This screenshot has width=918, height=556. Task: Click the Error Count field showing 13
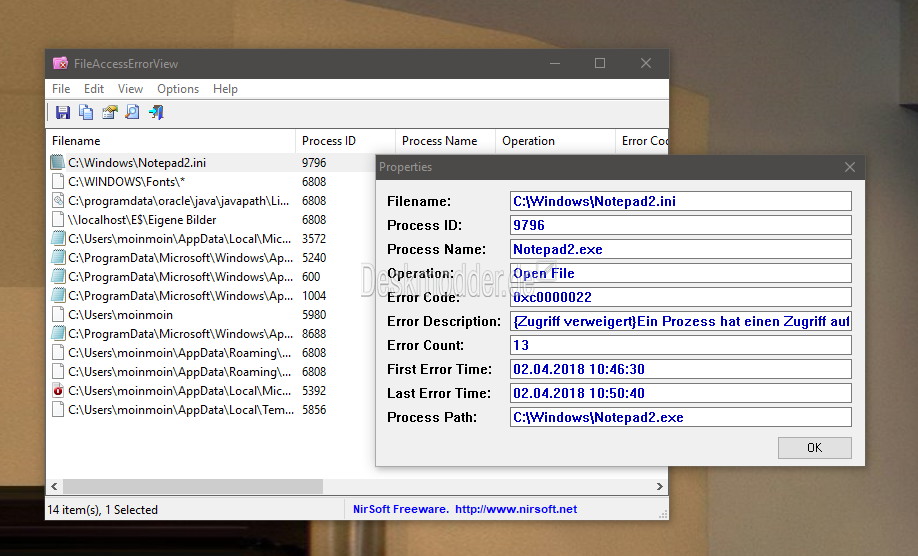point(680,345)
